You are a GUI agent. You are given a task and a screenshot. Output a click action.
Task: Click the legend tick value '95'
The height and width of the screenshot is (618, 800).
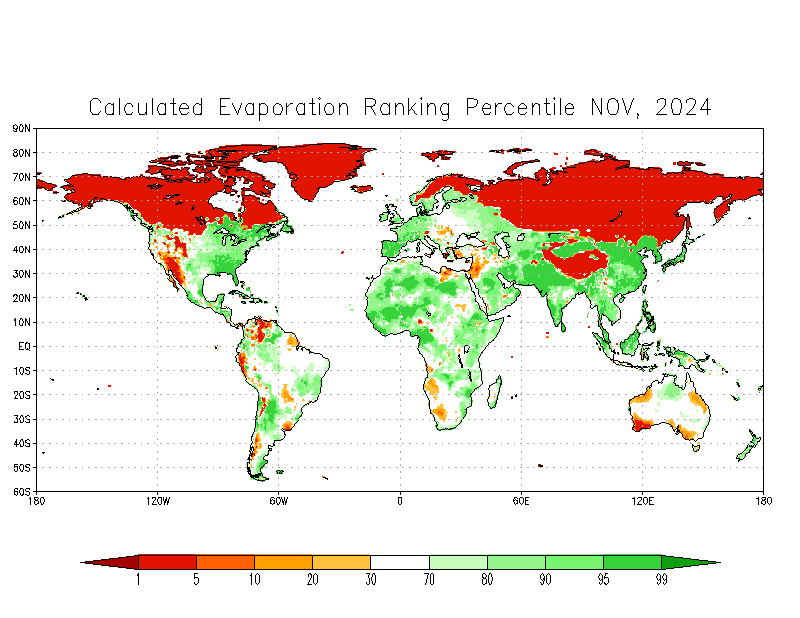point(604,580)
